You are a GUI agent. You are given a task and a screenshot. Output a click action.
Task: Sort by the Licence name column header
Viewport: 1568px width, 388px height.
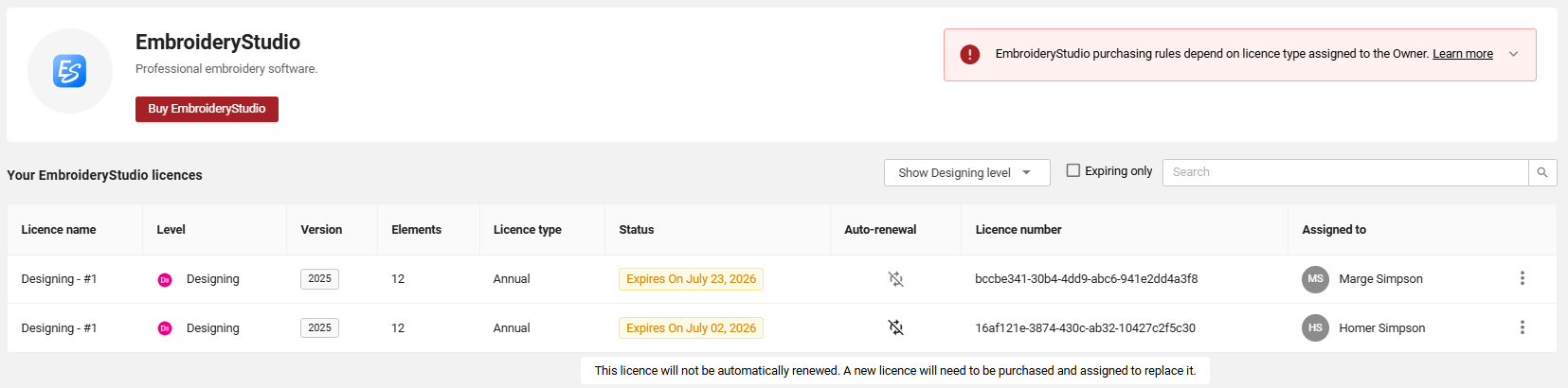(59, 230)
